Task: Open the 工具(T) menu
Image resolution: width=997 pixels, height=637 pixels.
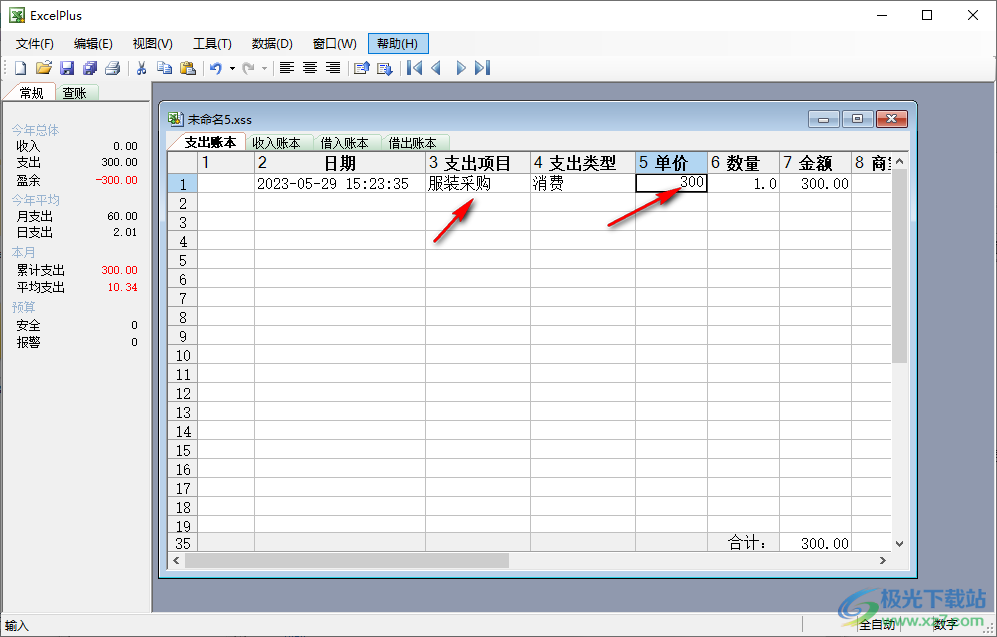Action: pos(212,44)
